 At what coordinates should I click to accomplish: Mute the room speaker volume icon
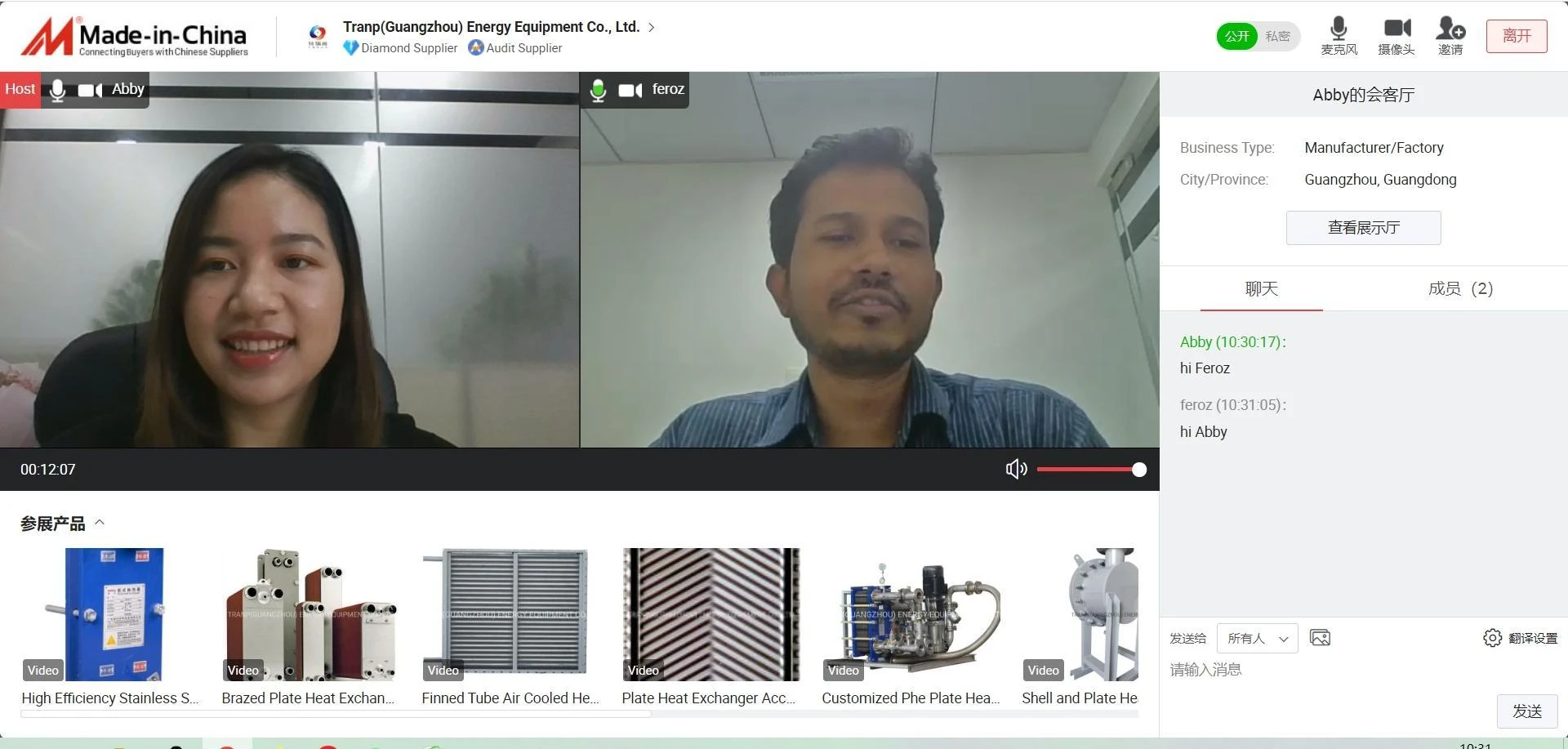tap(1016, 469)
